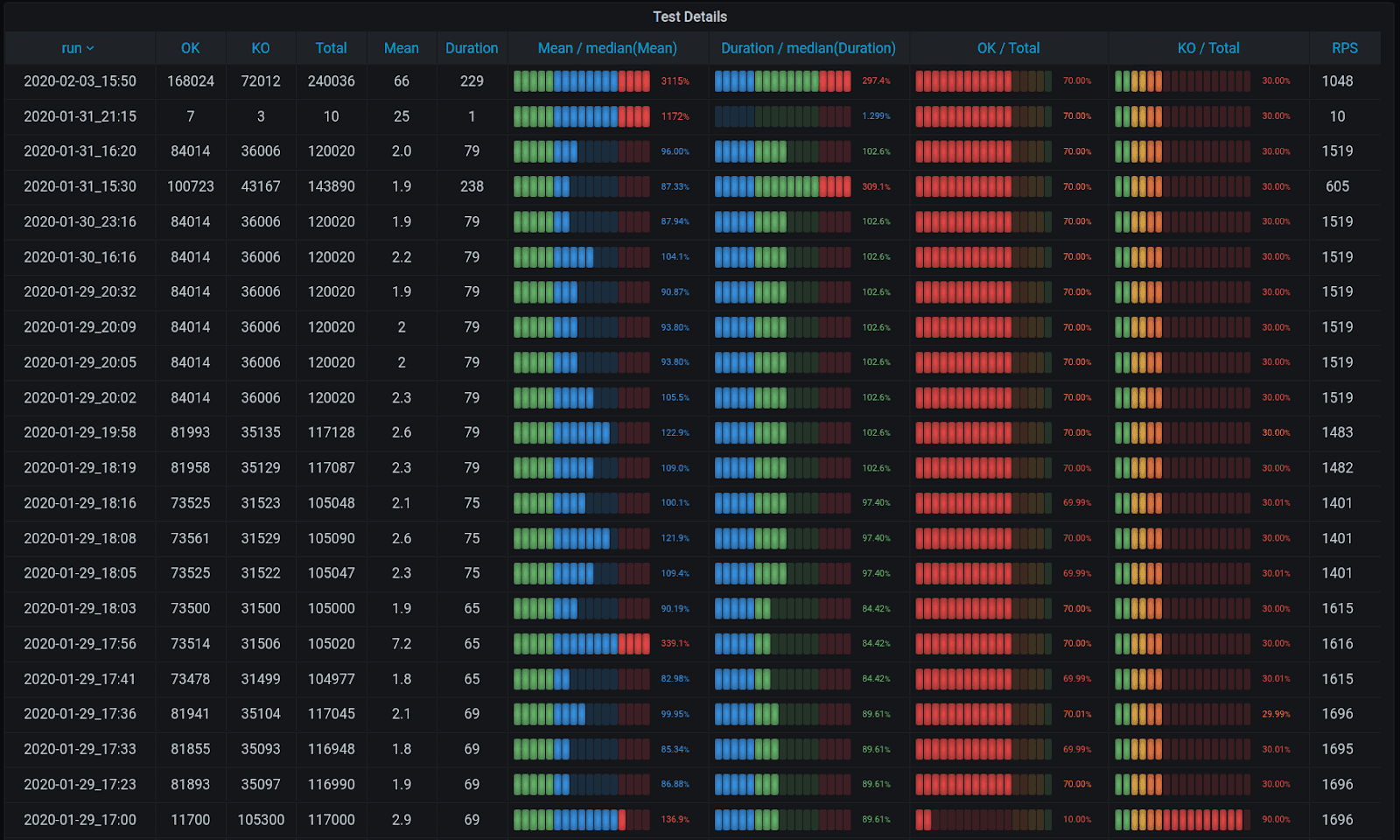Click the 90.00% KO gauge on bottom row

pos(1207,820)
